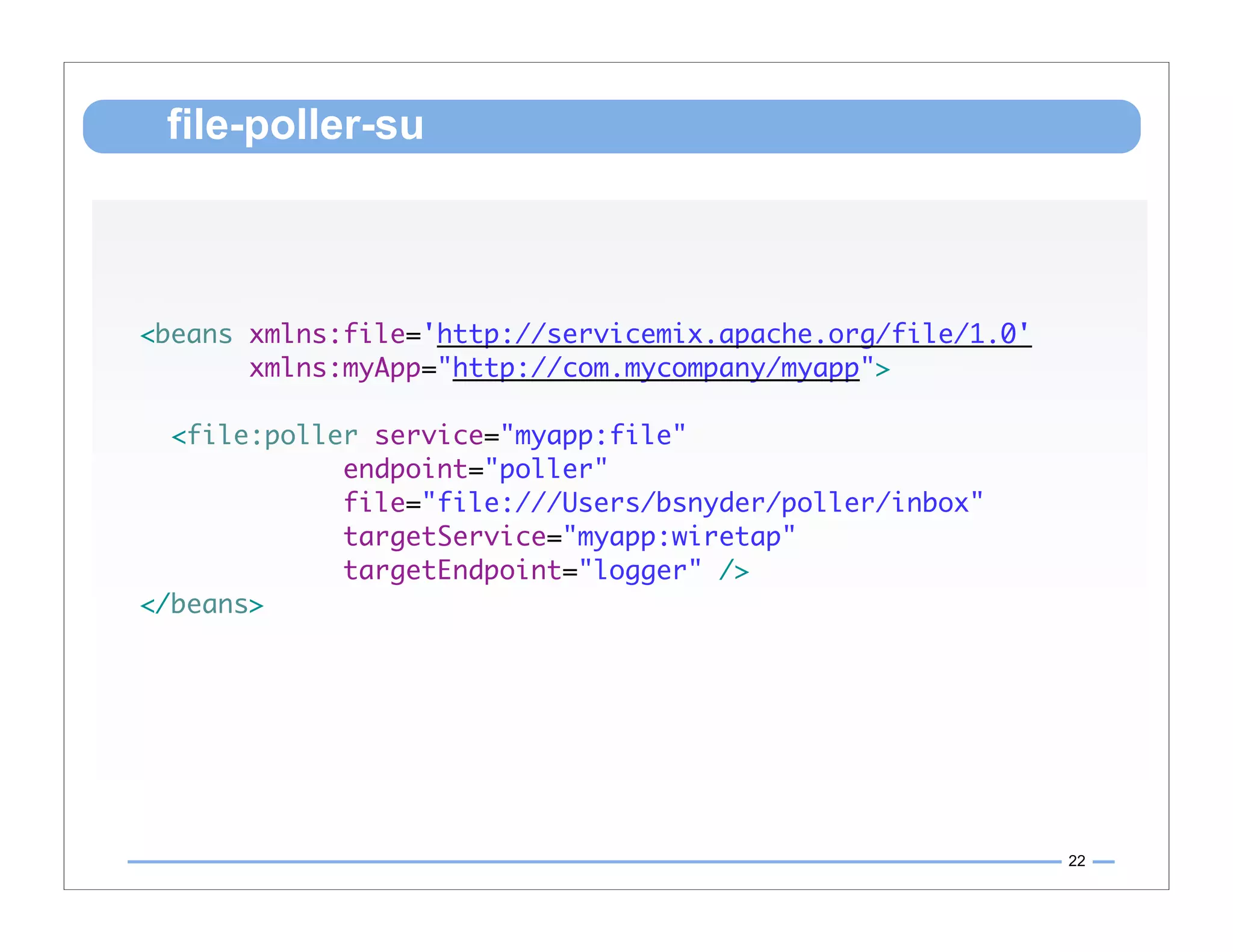Screen dimensions: 1233x952
Task: Open the com.mycompany/myapp namespace link
Action: click(656, 368)
